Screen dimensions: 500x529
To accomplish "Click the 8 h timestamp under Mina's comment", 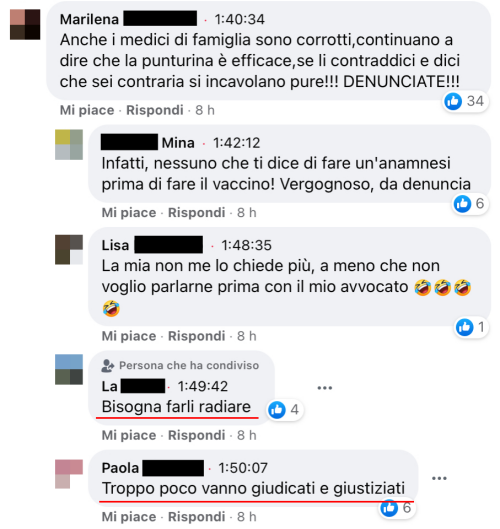I will [x=247, y=213].
